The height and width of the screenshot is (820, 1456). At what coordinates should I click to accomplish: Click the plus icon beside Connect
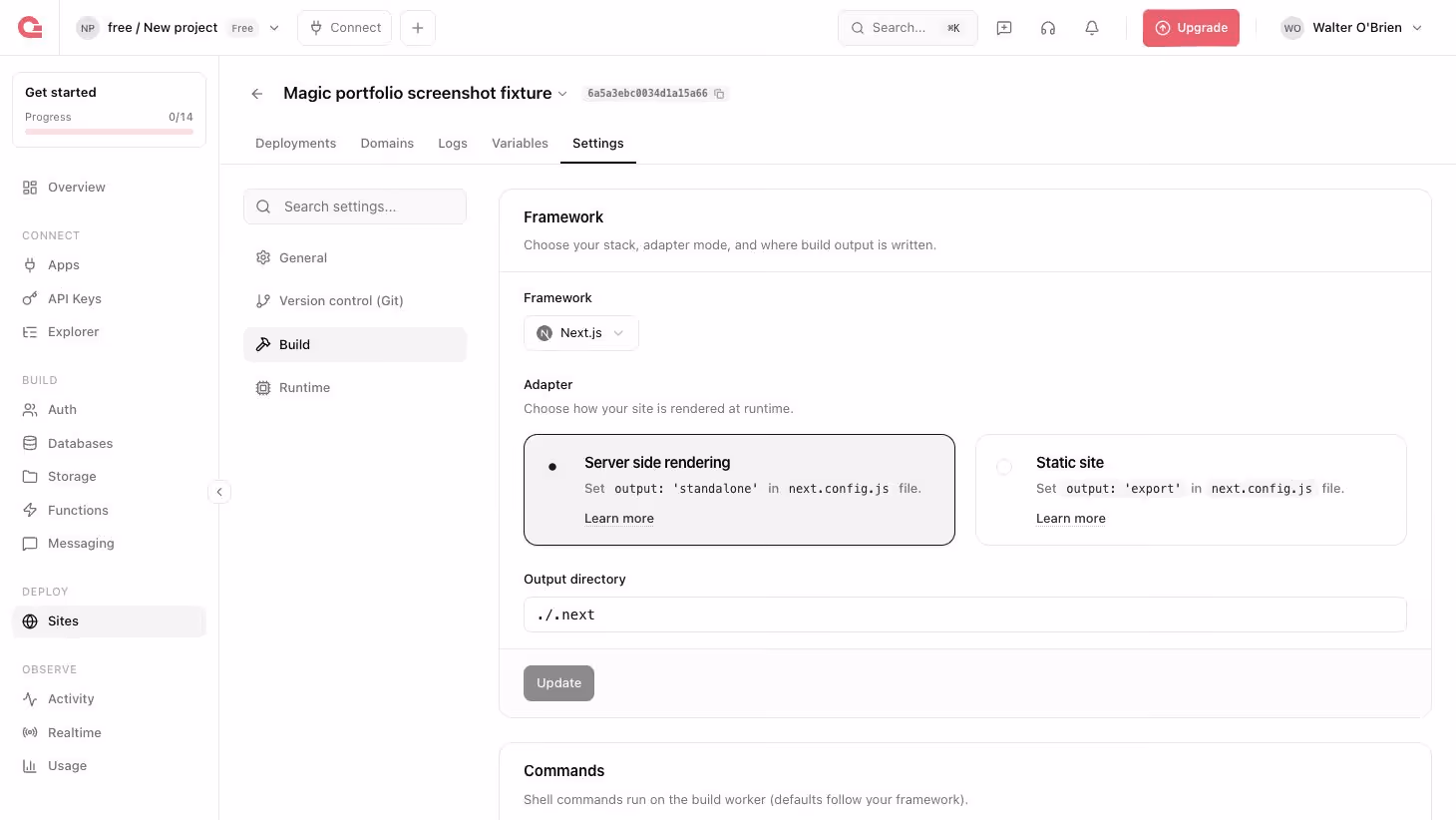(418, 28)
